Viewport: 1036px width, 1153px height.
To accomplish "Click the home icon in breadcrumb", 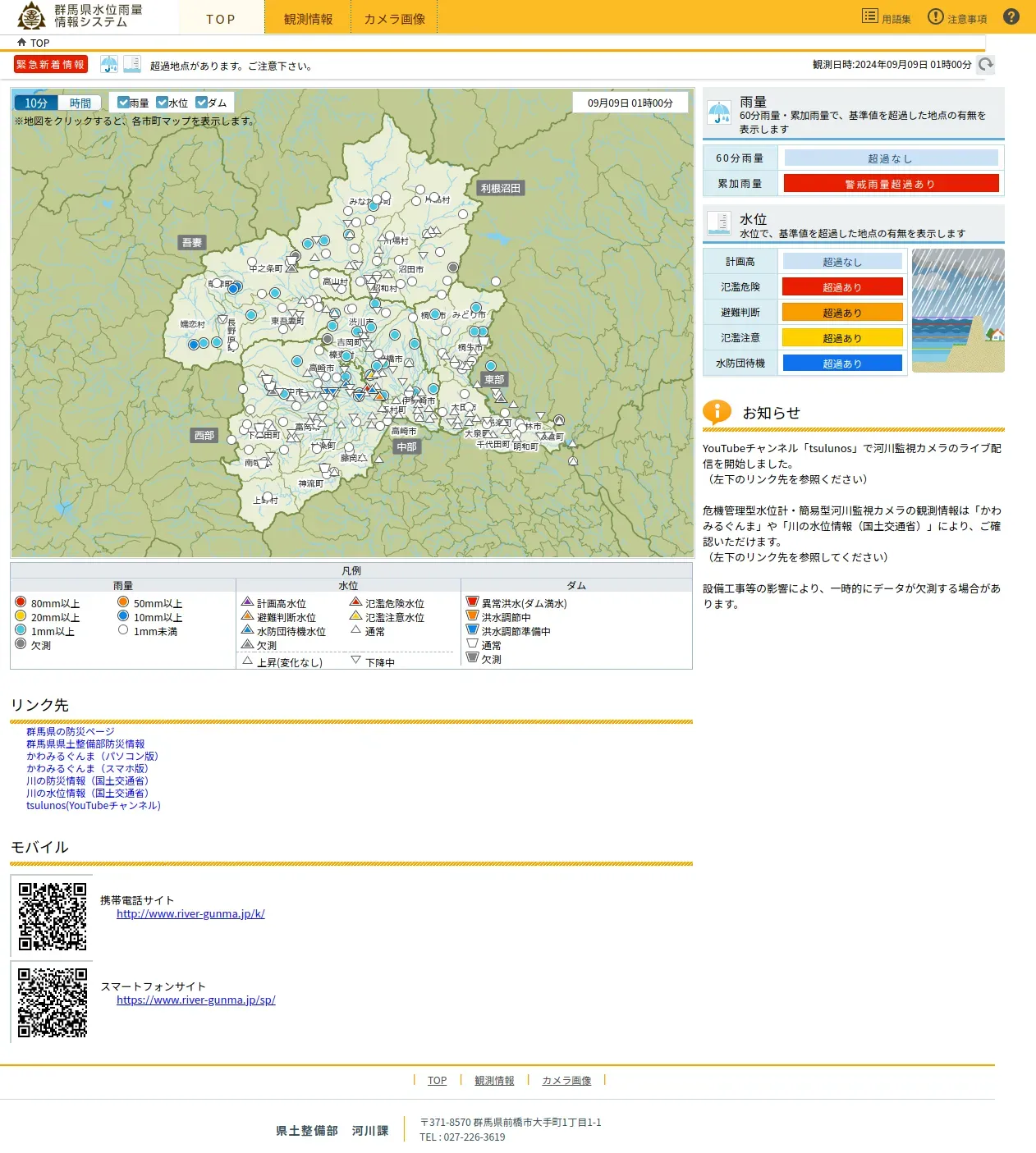I will click(x=21, y=42).
